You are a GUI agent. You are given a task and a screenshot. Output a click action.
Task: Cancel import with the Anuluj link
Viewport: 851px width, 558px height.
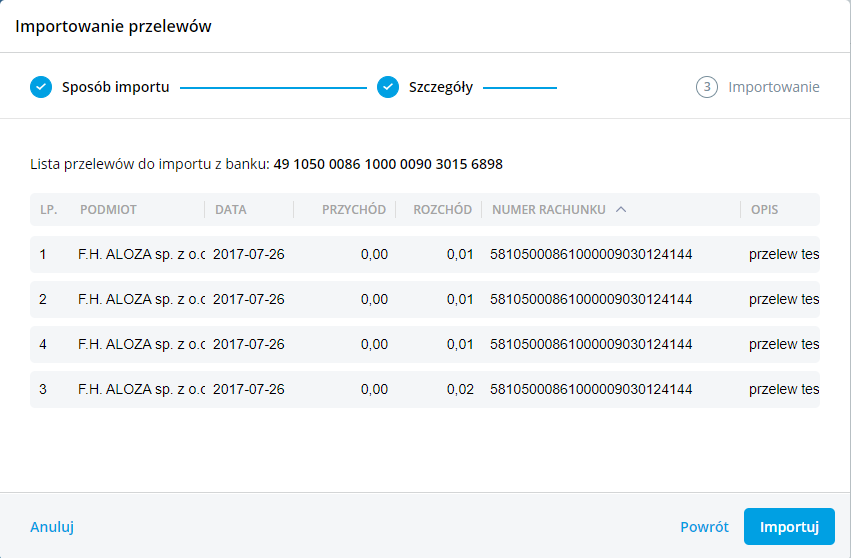click(52, 527)
